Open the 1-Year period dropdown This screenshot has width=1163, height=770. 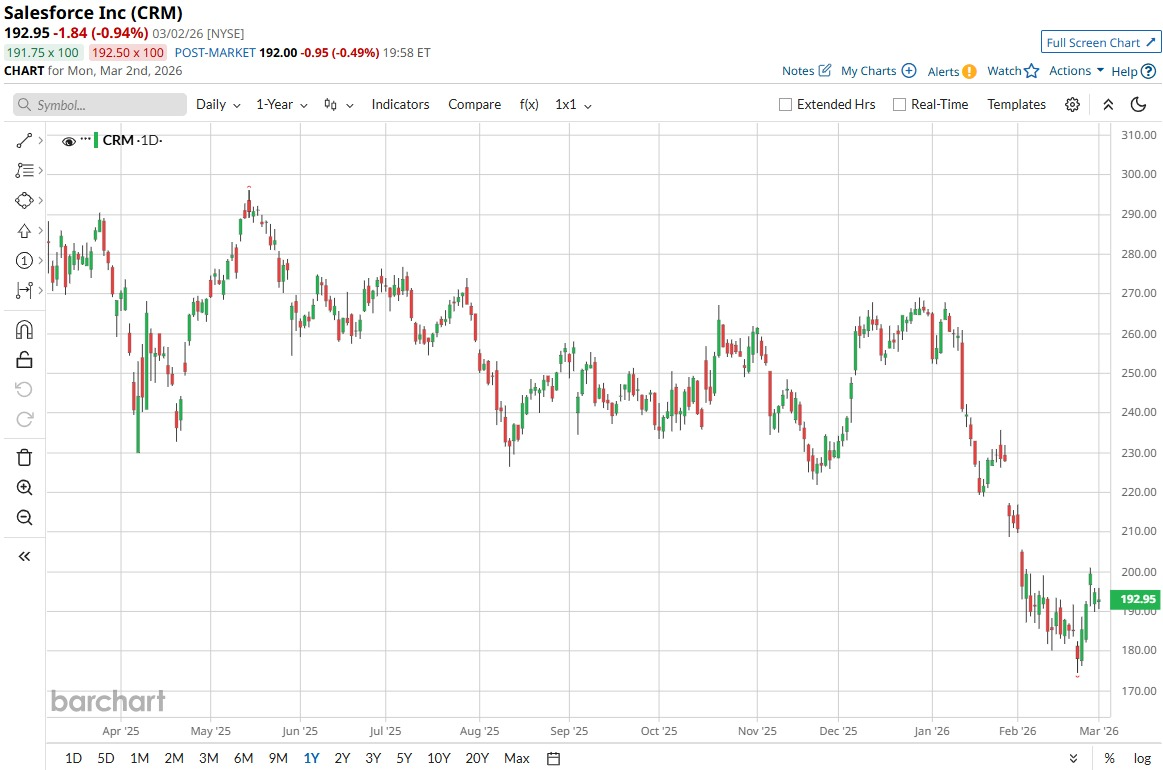(x=282, y=105)
